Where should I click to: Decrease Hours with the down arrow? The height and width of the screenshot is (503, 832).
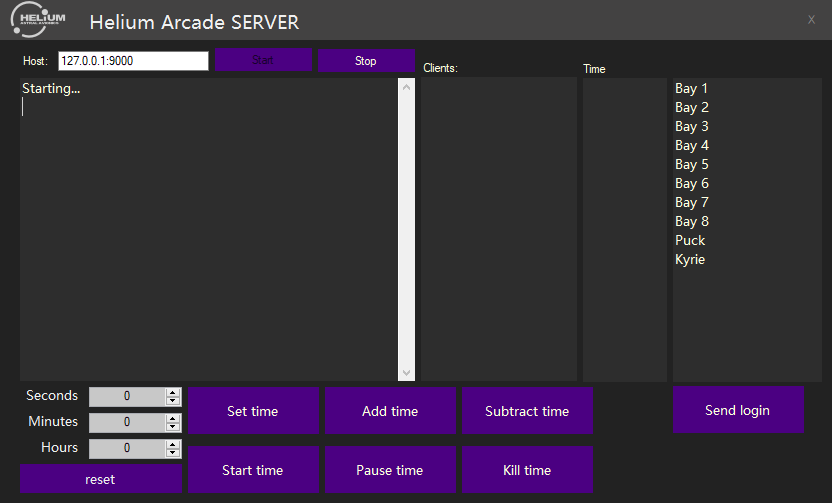173,453
